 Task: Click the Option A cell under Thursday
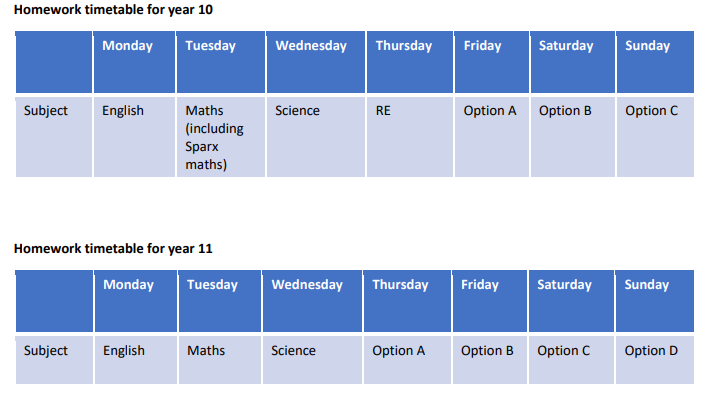pyautogui.click(x=407, y=360)
